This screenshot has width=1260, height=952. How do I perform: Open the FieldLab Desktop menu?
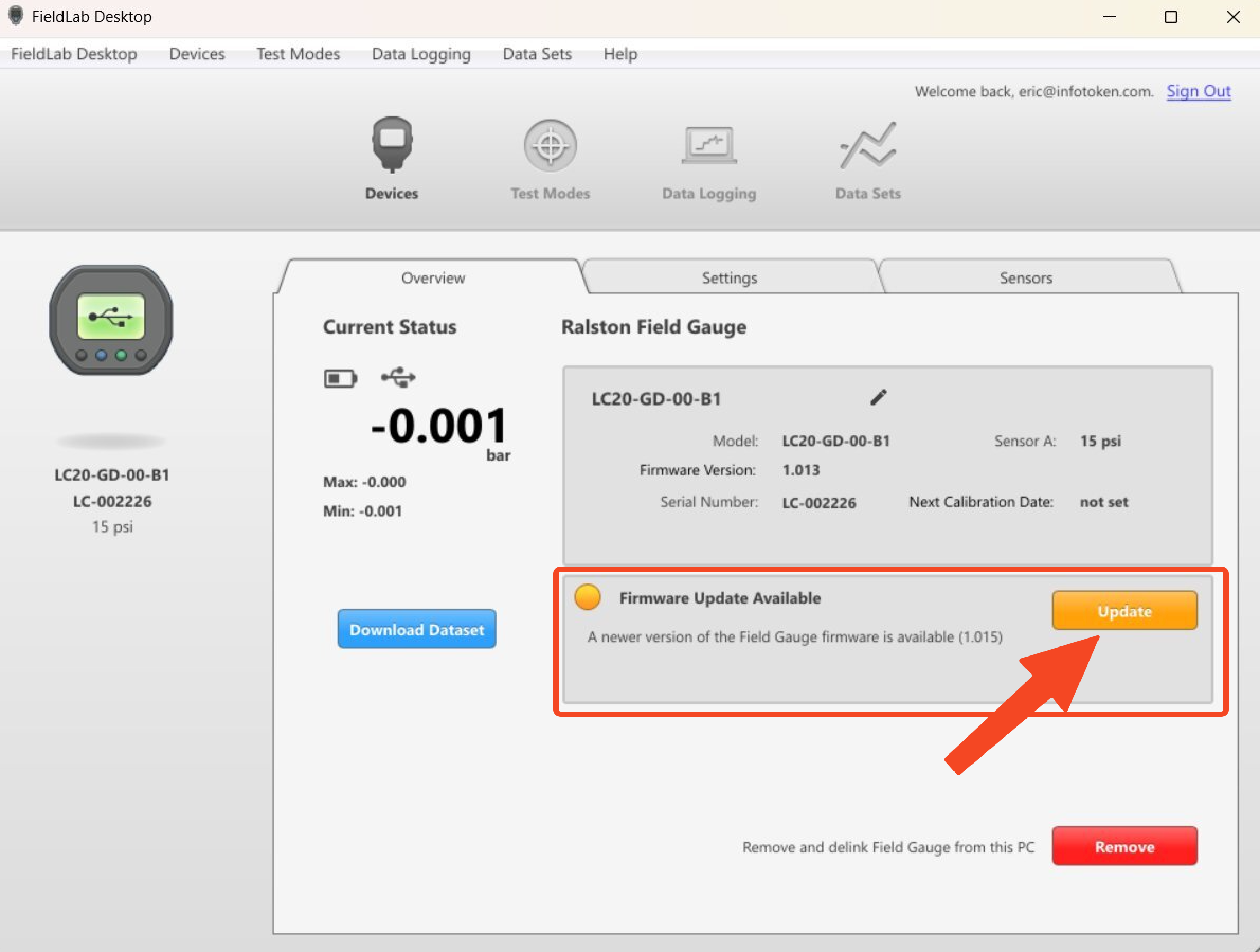[x=74, y=53]
